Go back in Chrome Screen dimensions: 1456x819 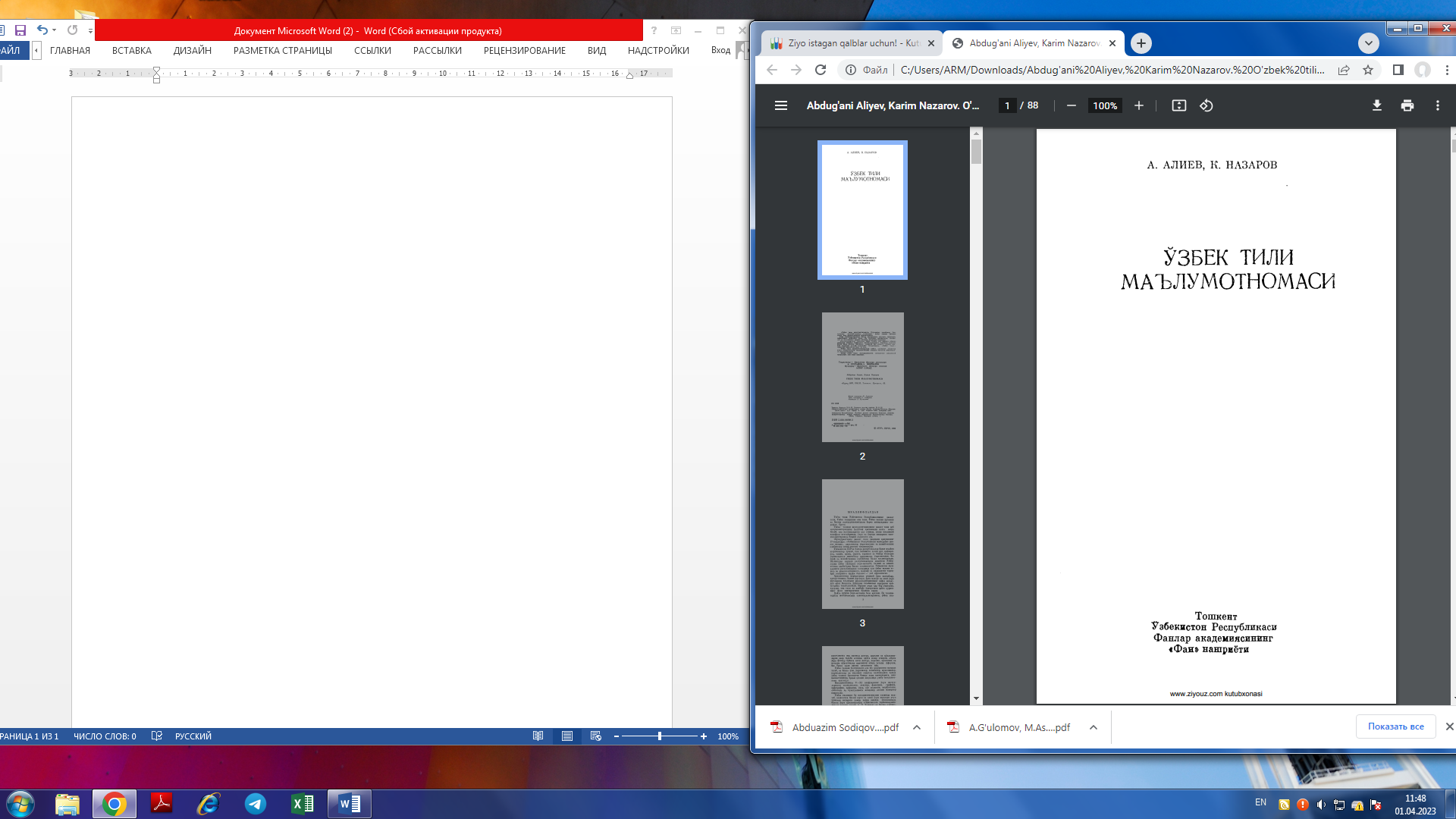pos(772,70)
